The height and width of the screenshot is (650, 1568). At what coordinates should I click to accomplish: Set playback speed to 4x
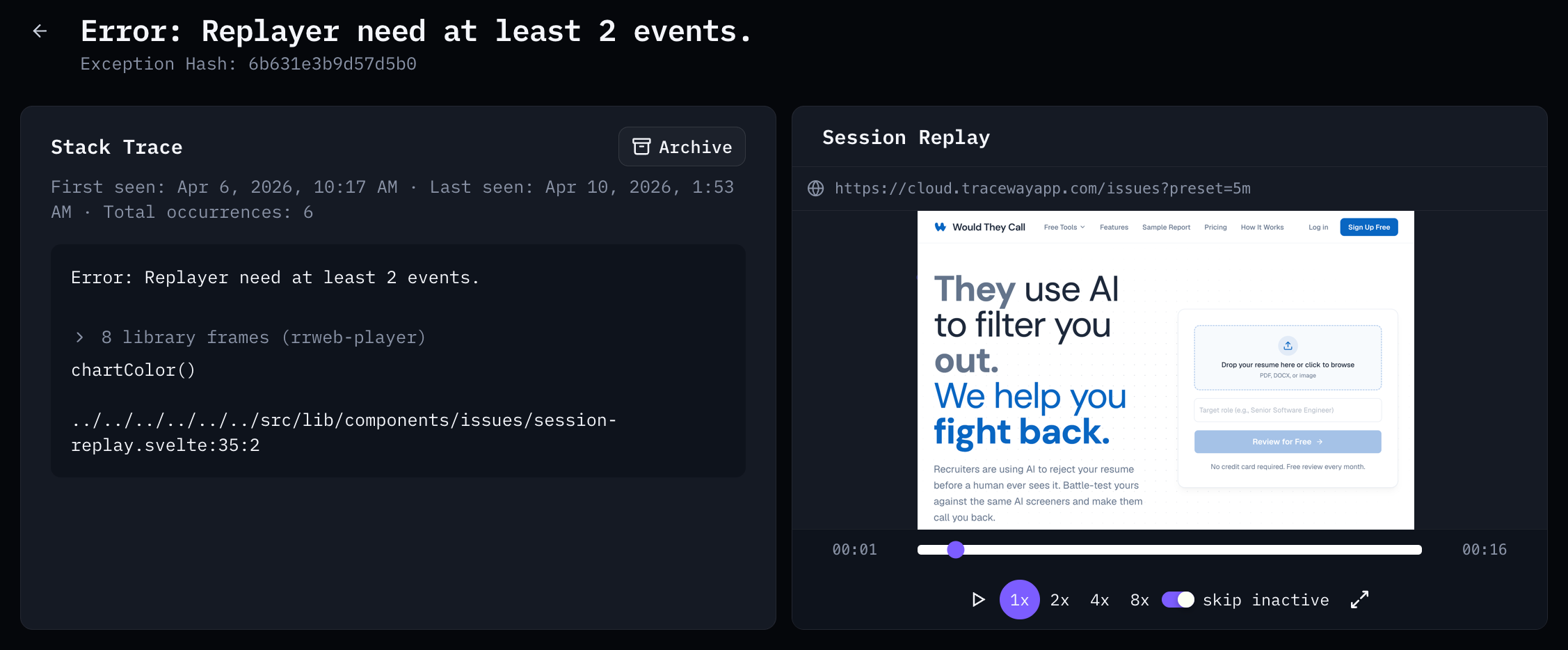pyautogui.click(x=1100, y=600)
